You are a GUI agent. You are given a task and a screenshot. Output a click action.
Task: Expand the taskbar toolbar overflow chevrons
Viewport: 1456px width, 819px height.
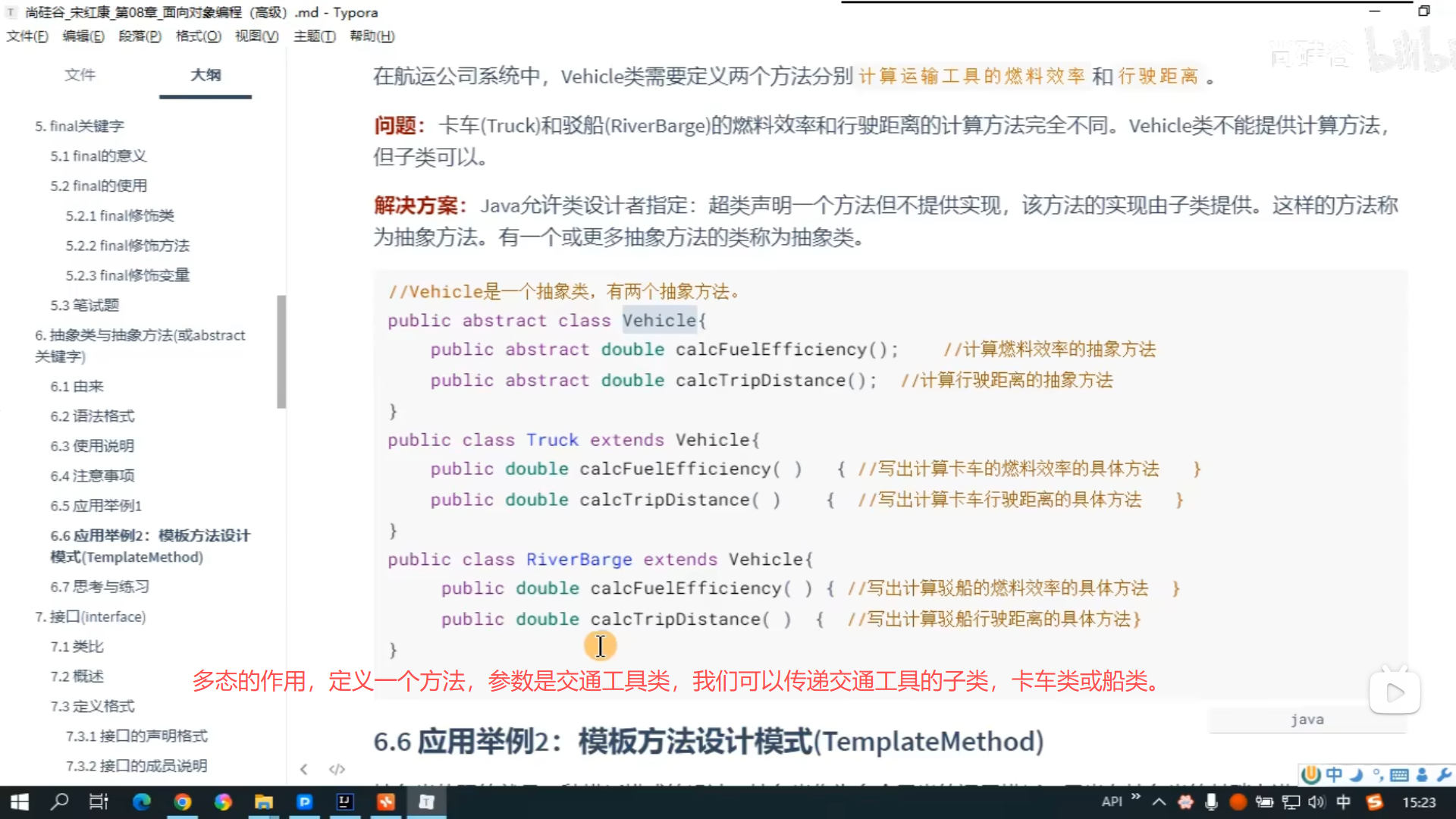coord(1136,796)
